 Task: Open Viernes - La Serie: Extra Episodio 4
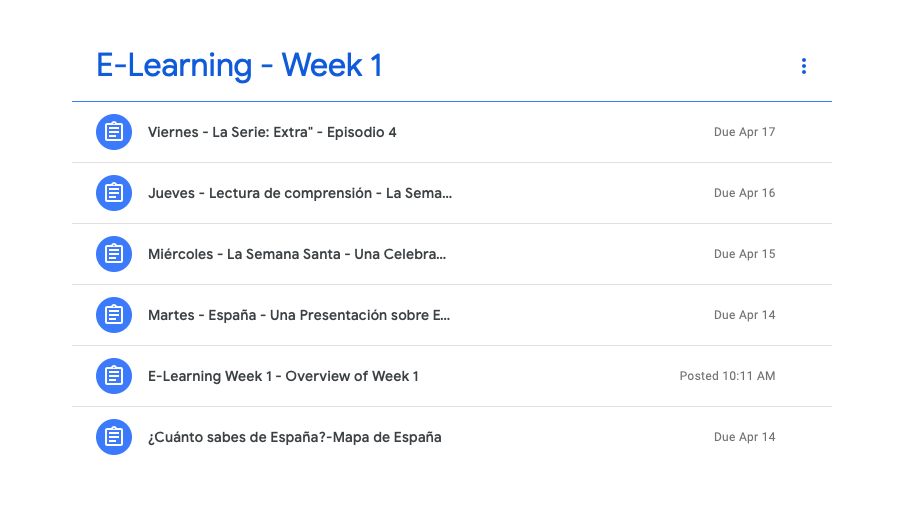pos(272,132)
